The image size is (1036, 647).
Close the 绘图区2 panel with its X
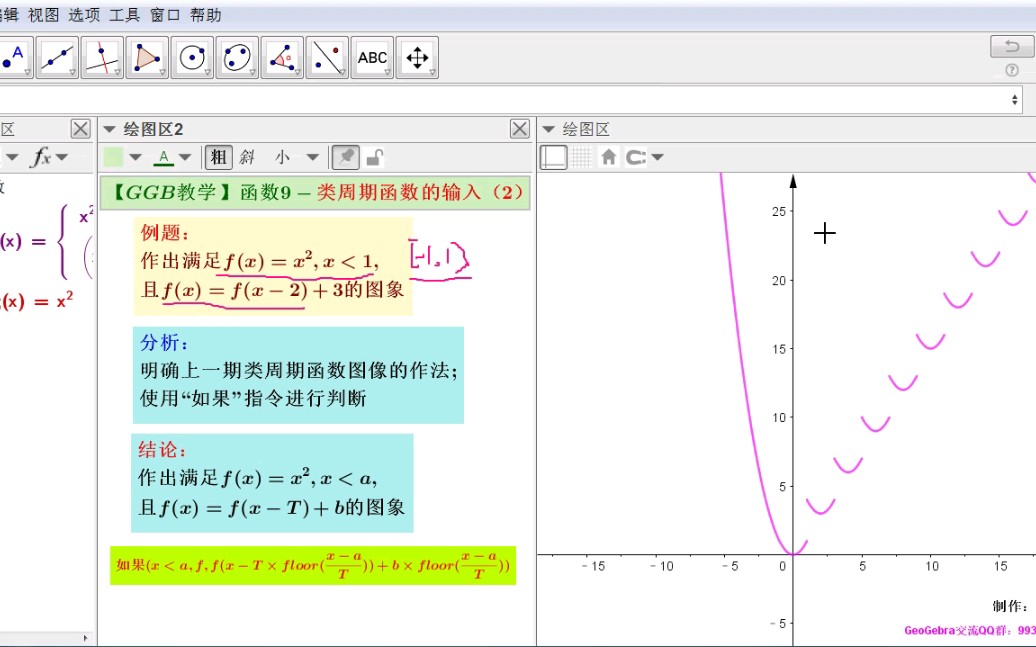pos(520,128)
